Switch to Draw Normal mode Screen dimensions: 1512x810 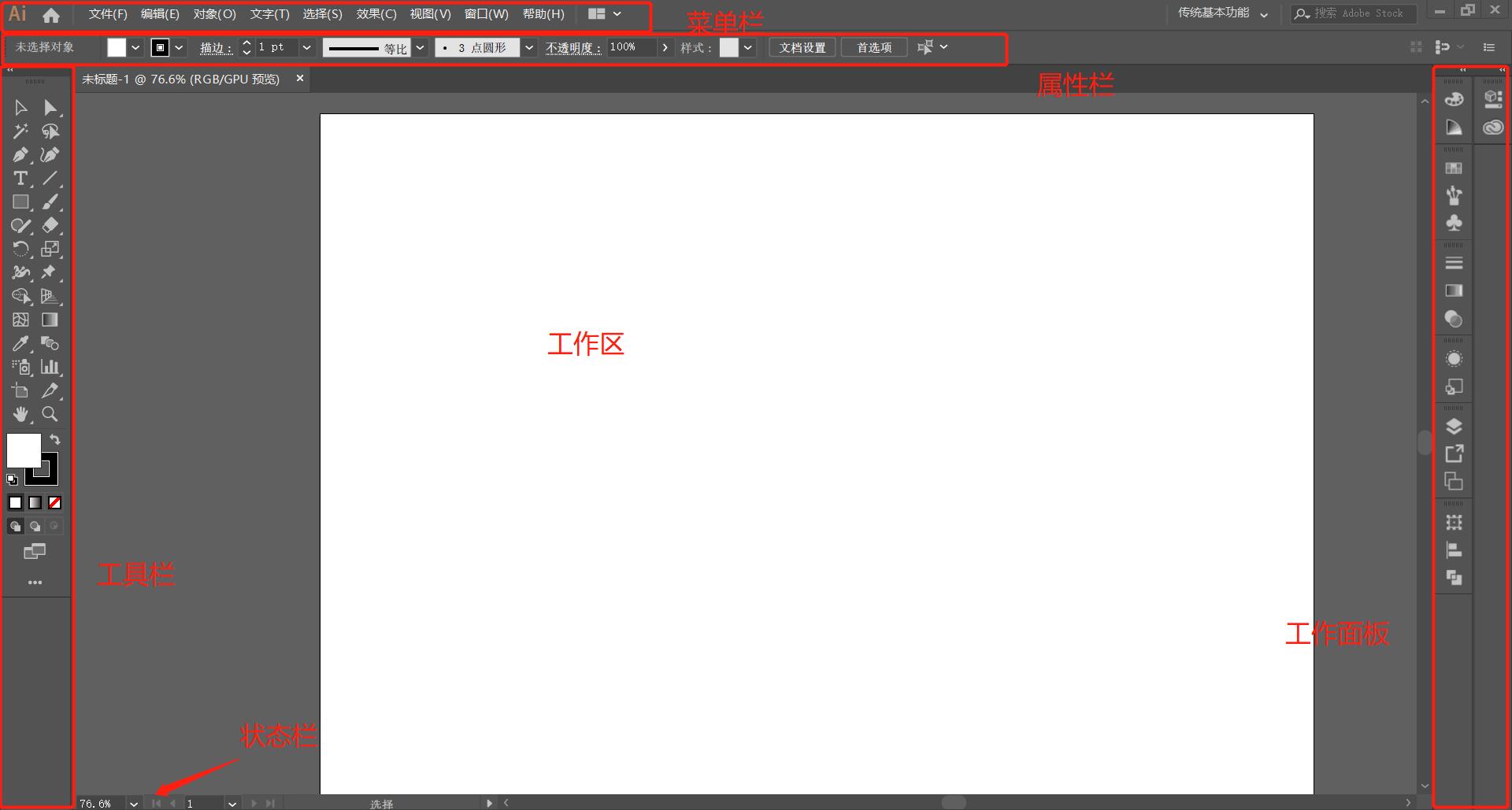point(16,526)
